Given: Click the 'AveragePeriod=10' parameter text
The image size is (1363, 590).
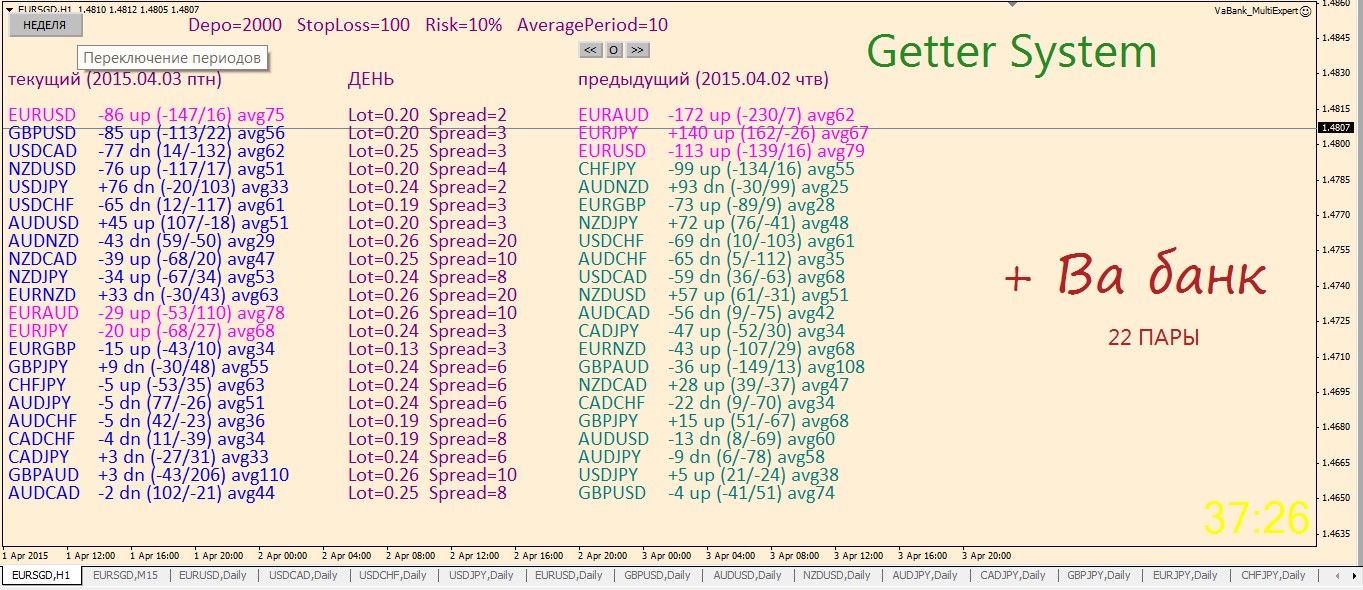Looking at the screenshot, I should tap(592, 25).
